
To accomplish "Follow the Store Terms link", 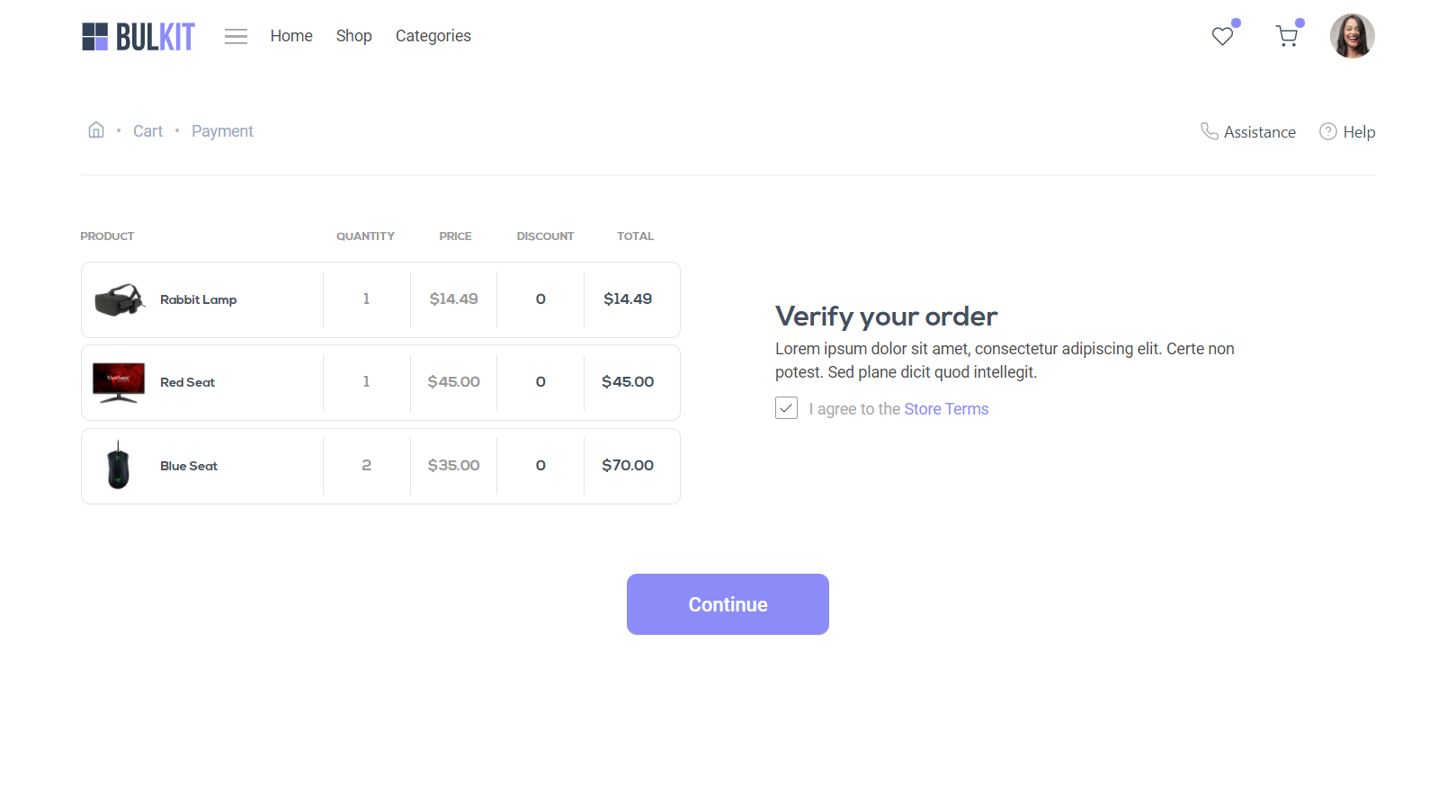I will click(x=946, y=409).
